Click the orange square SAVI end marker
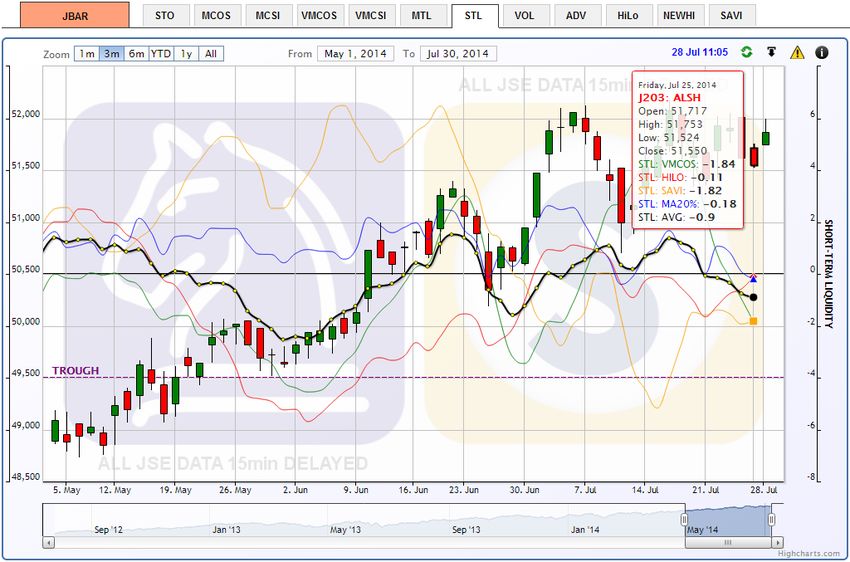The image size is (850, 562). (x=753, y=321)
